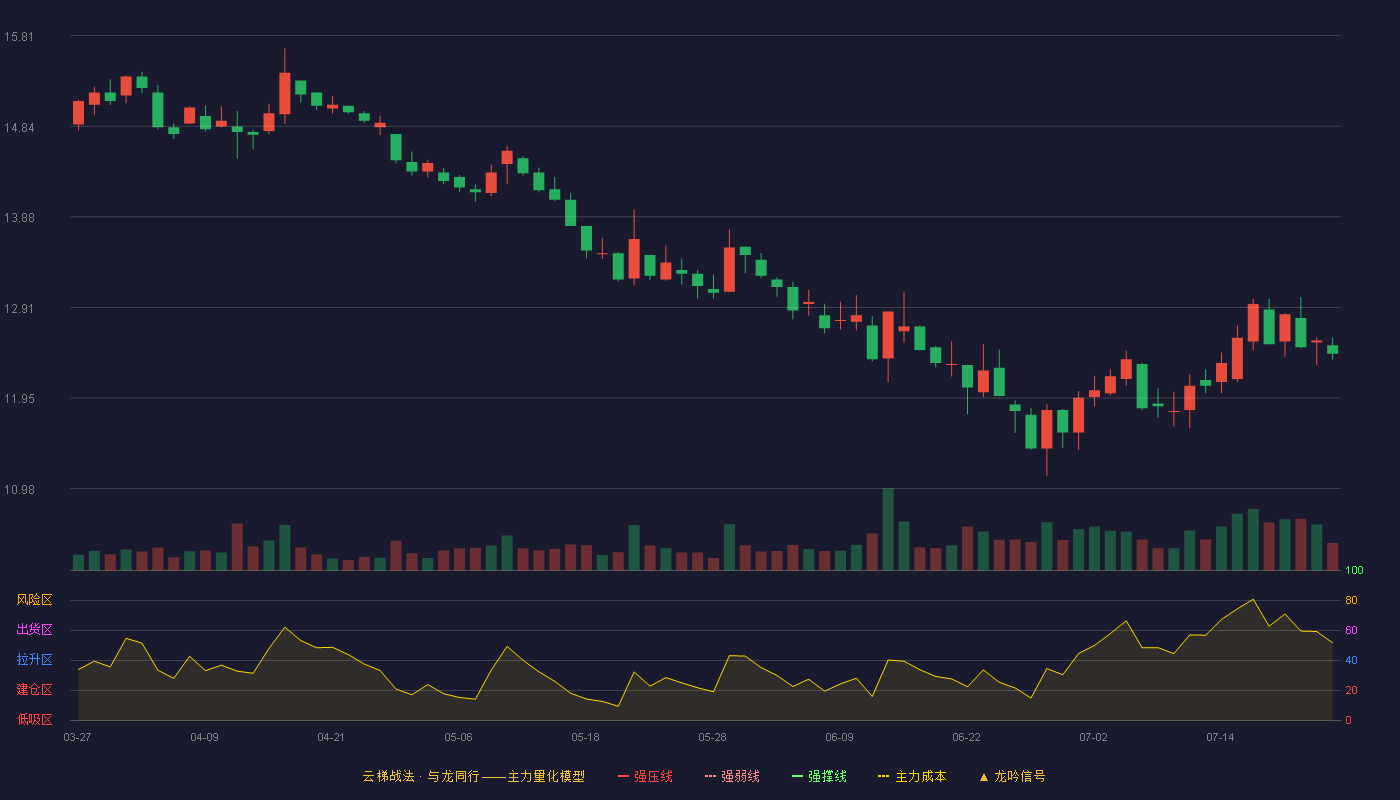Image resolution: width=1400 pixels, height=800 pixels.
Task: Click the 06-22 date label
Action: [x=966, y=737]
